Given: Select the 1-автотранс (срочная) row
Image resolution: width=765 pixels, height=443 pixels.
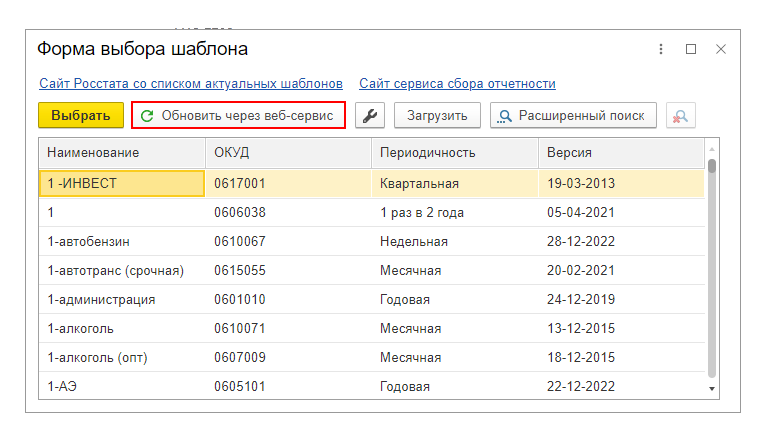Looking at the screenshot, I should pyautogui.click(x=372, y=270).
